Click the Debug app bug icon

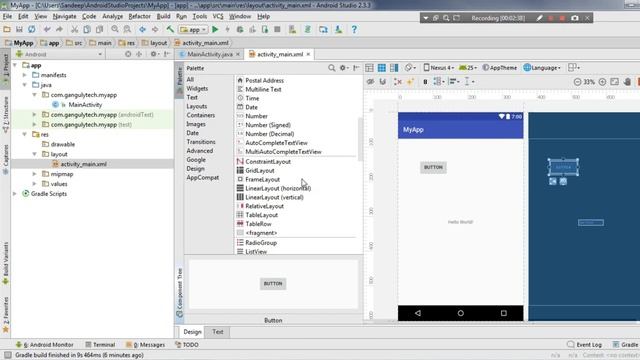tap(240, 29)
